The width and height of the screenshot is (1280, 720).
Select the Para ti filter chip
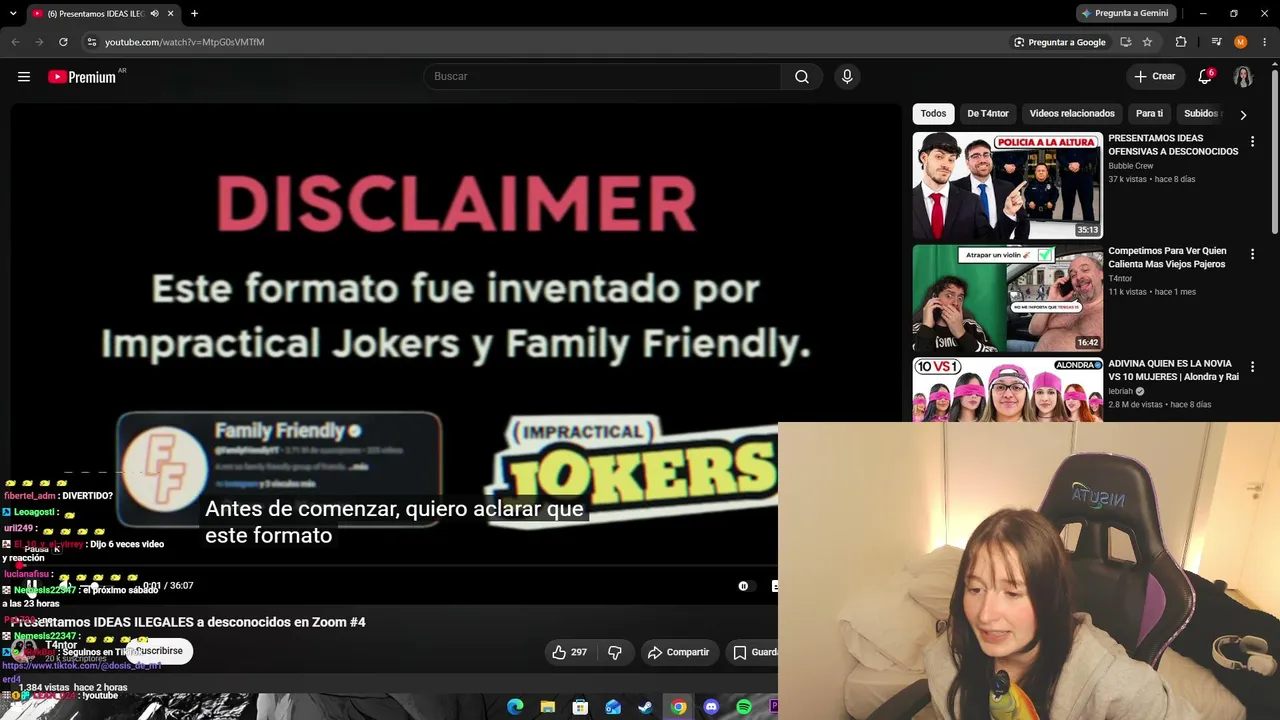click(x=1149, y=114)
